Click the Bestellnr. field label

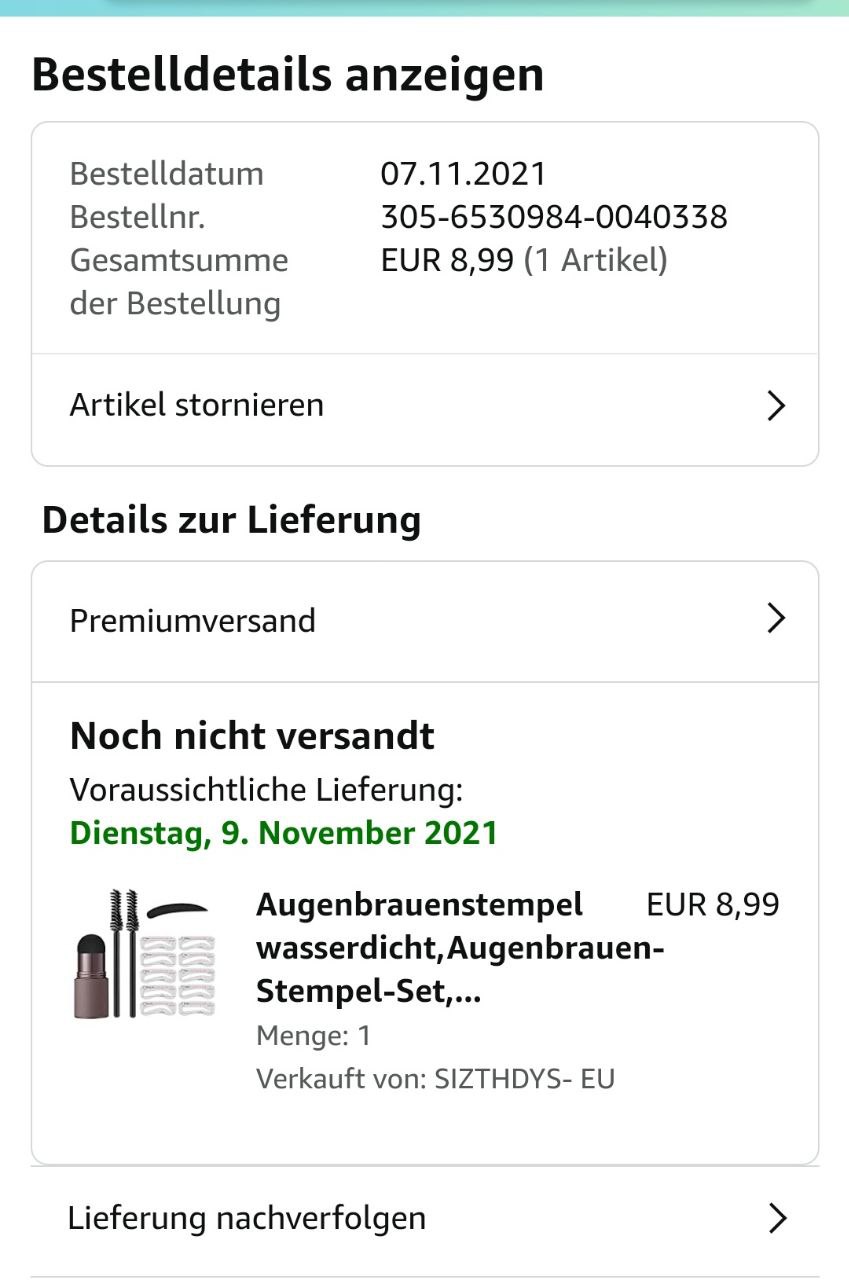click(137, 217)
